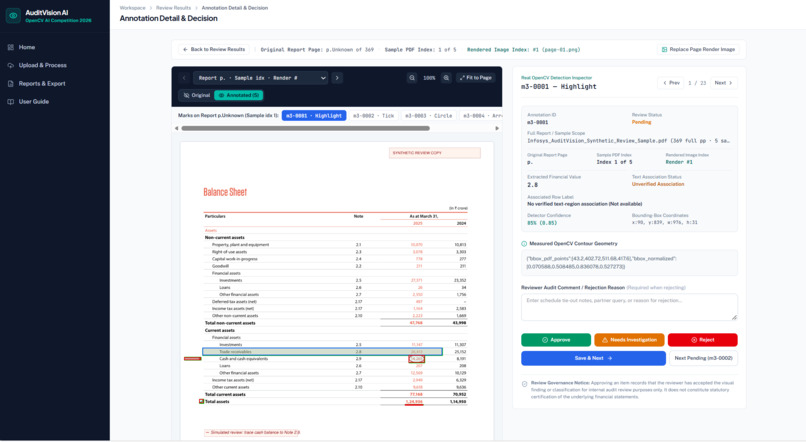Image resolution: width=806 pixels, height=442 pixels.
Task: Click Replace Page Render Image button
Action: point(698,49)
